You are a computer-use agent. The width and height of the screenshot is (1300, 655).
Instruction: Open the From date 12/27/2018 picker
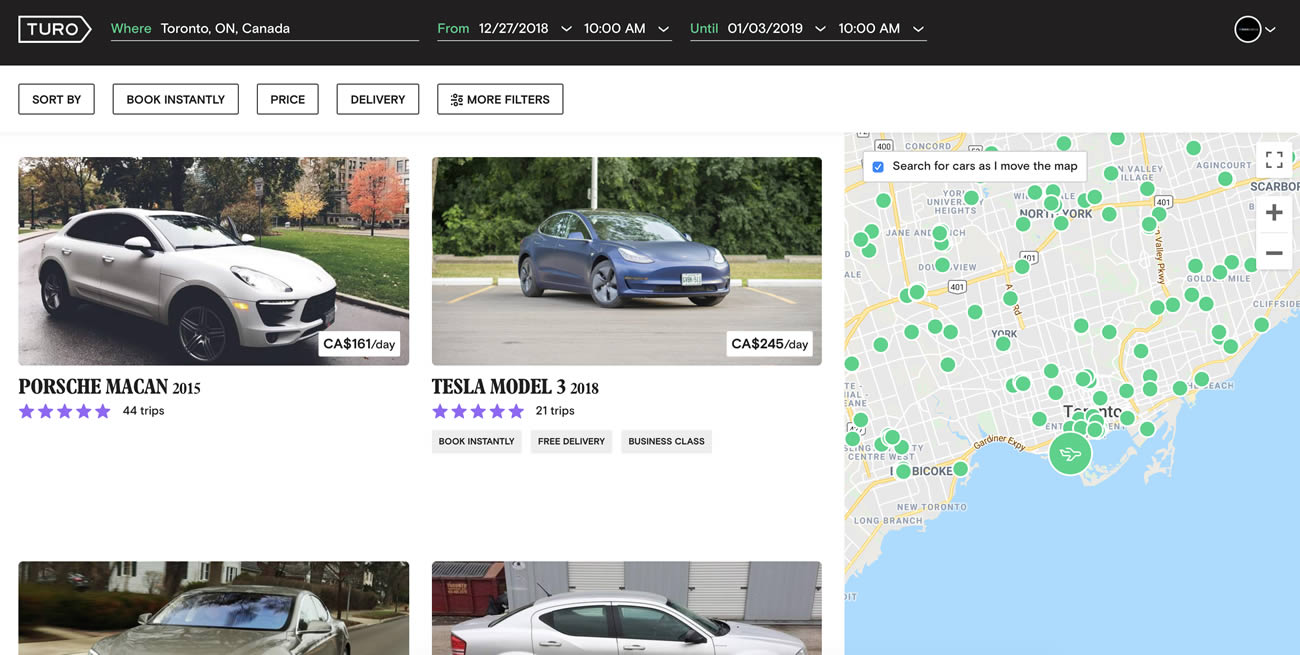pos(525,28)
